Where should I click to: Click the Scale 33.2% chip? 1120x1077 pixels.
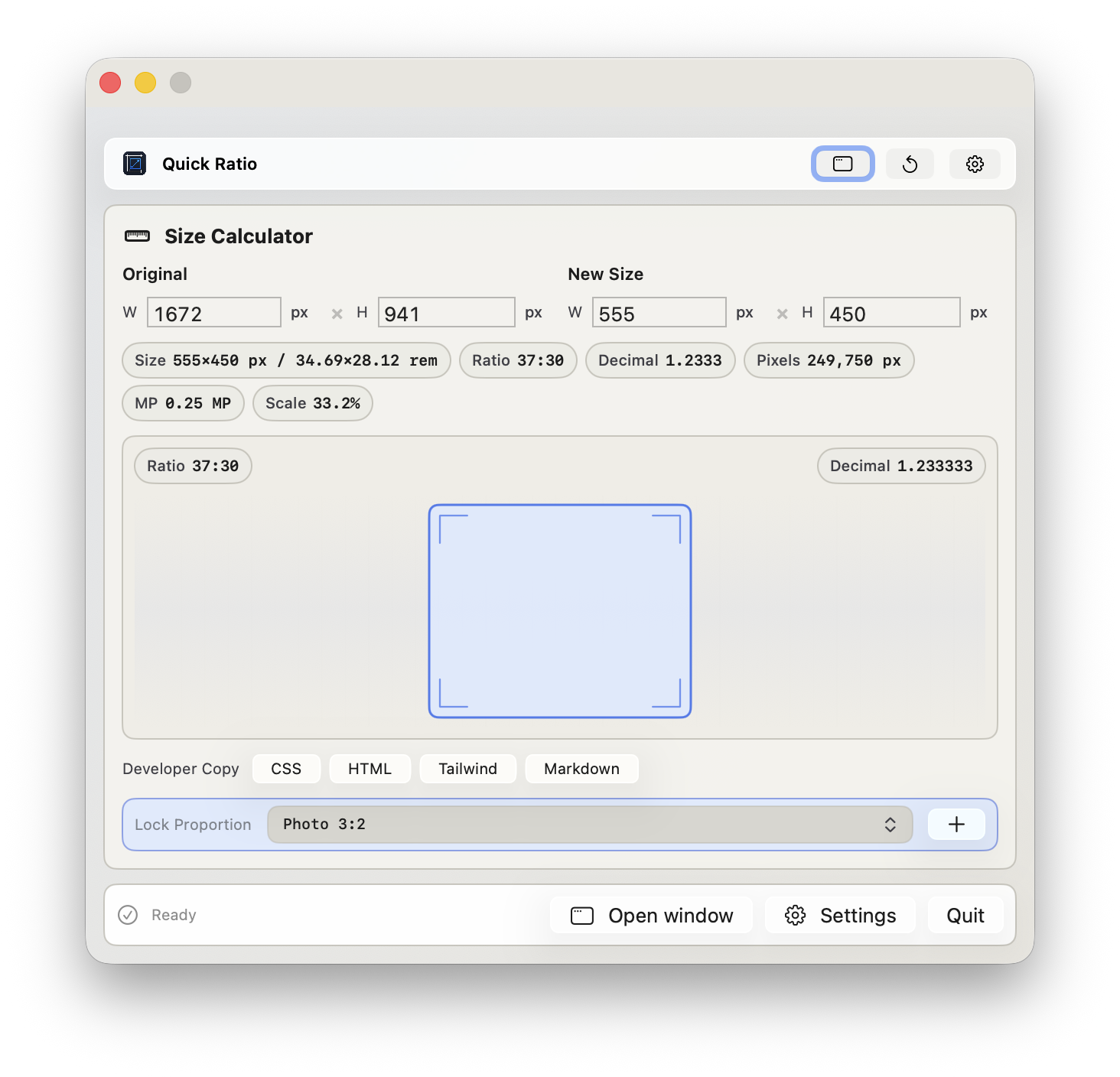(313, 403)
